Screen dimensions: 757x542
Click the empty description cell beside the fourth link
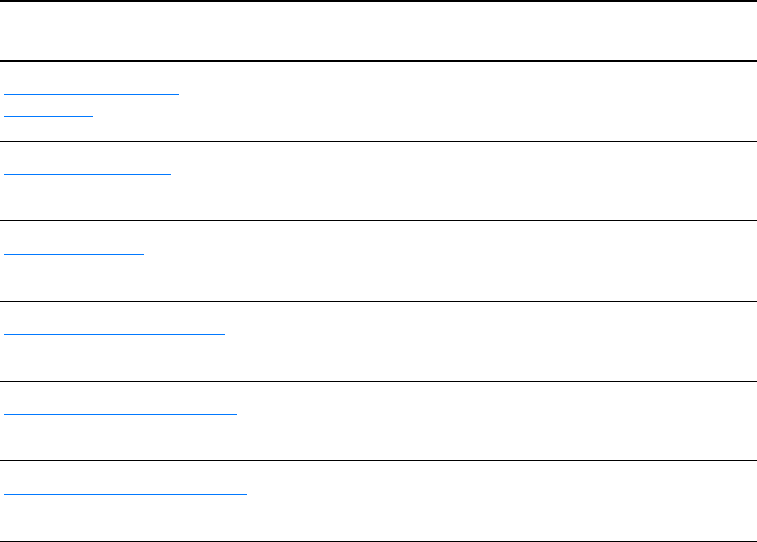(500, 341)
